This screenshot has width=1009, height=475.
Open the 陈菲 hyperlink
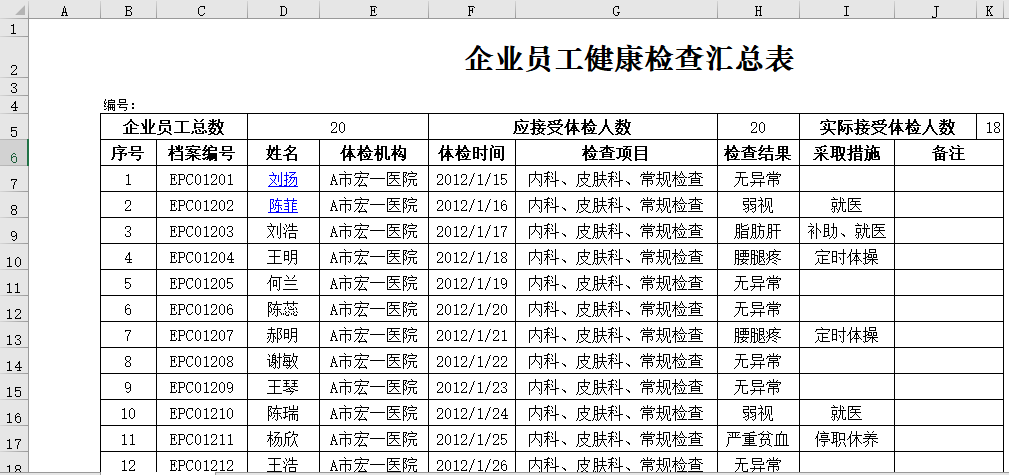click(x=283, y=206)
